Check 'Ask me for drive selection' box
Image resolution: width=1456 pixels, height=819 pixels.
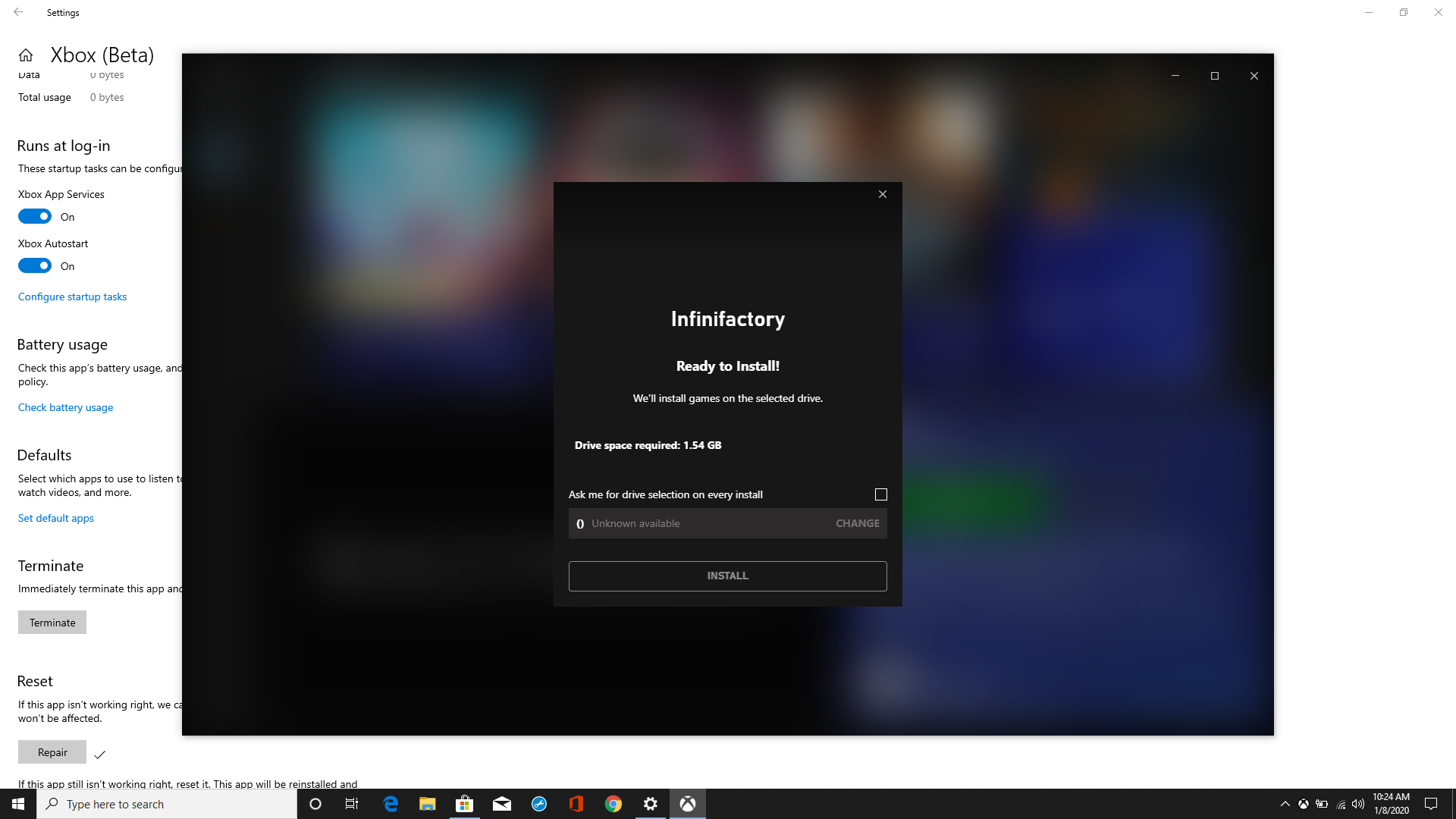coord(881,494)
